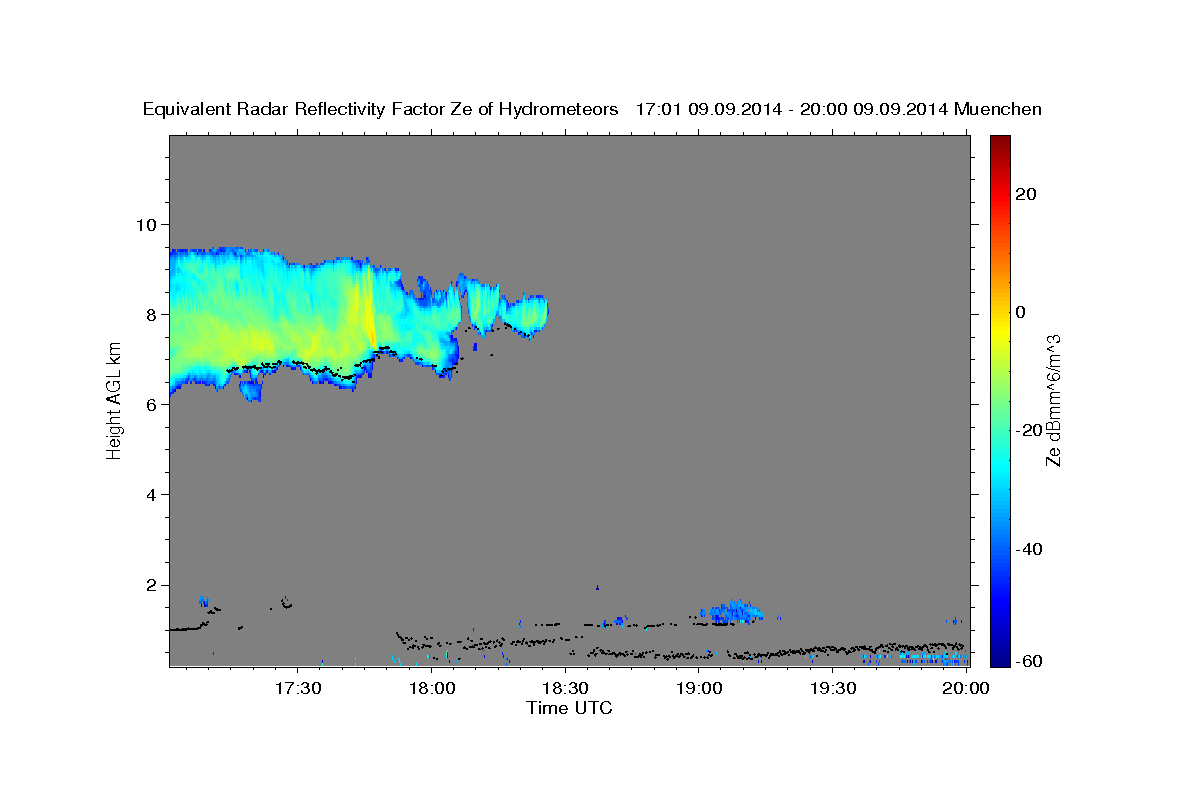Click the colorbar value -40

[x=1029, y=549]
